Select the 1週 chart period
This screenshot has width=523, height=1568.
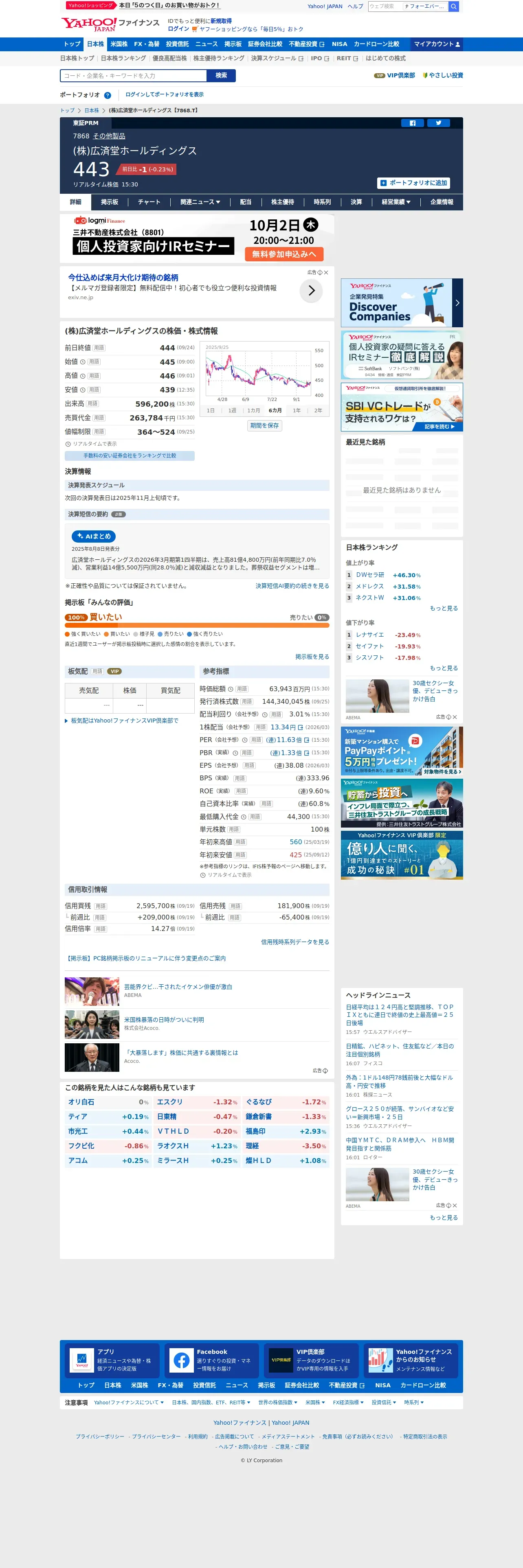coord(232,411)
